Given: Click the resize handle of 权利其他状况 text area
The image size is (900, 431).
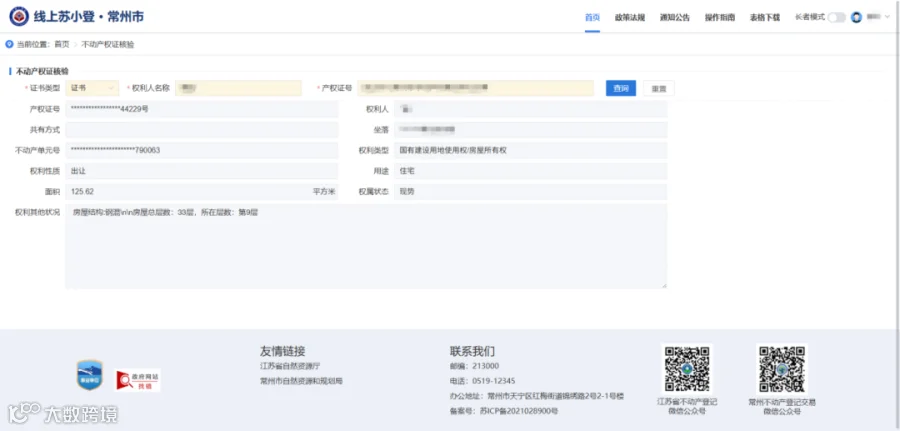Looking at the screenshot, I should (664, 285).
